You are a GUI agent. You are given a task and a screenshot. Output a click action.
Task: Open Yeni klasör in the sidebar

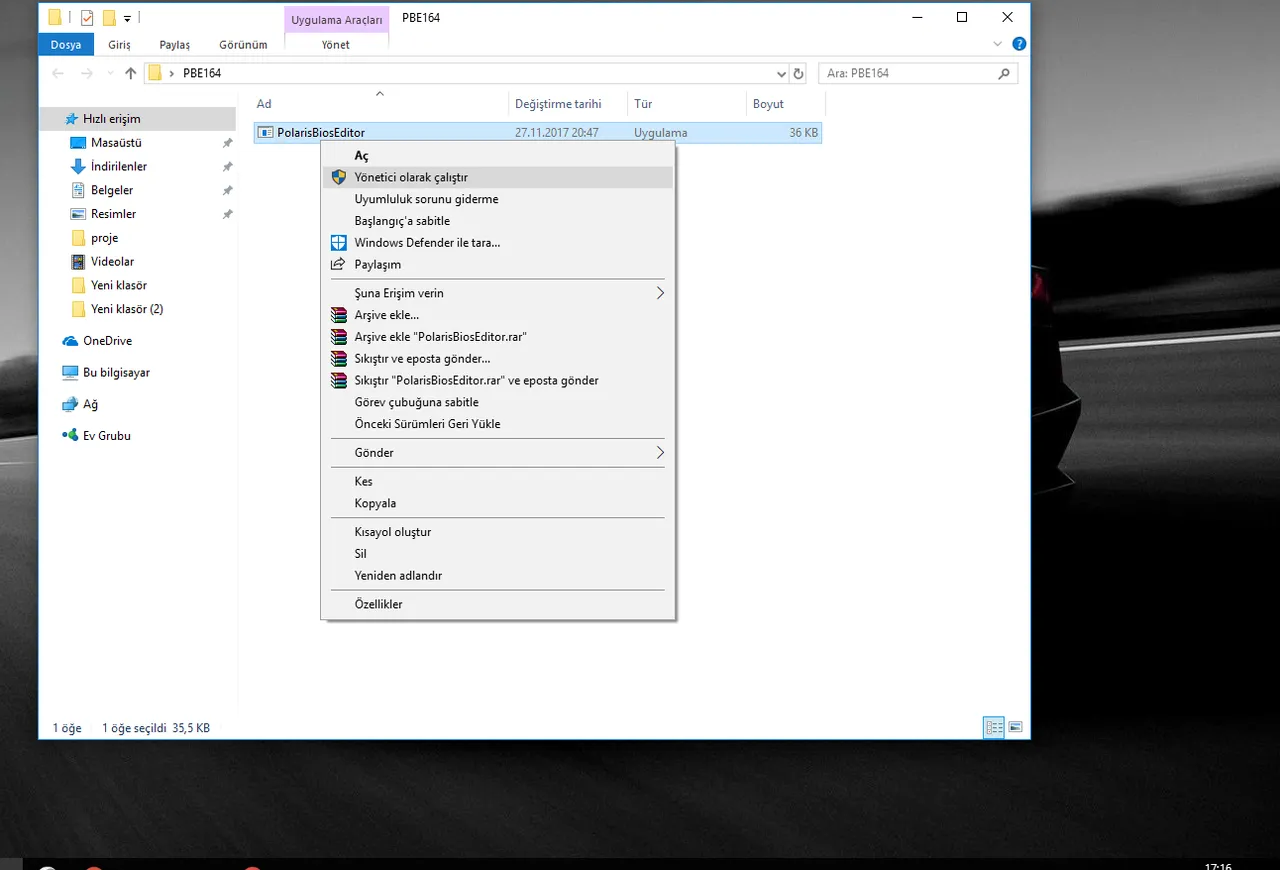tap(118, 285)
